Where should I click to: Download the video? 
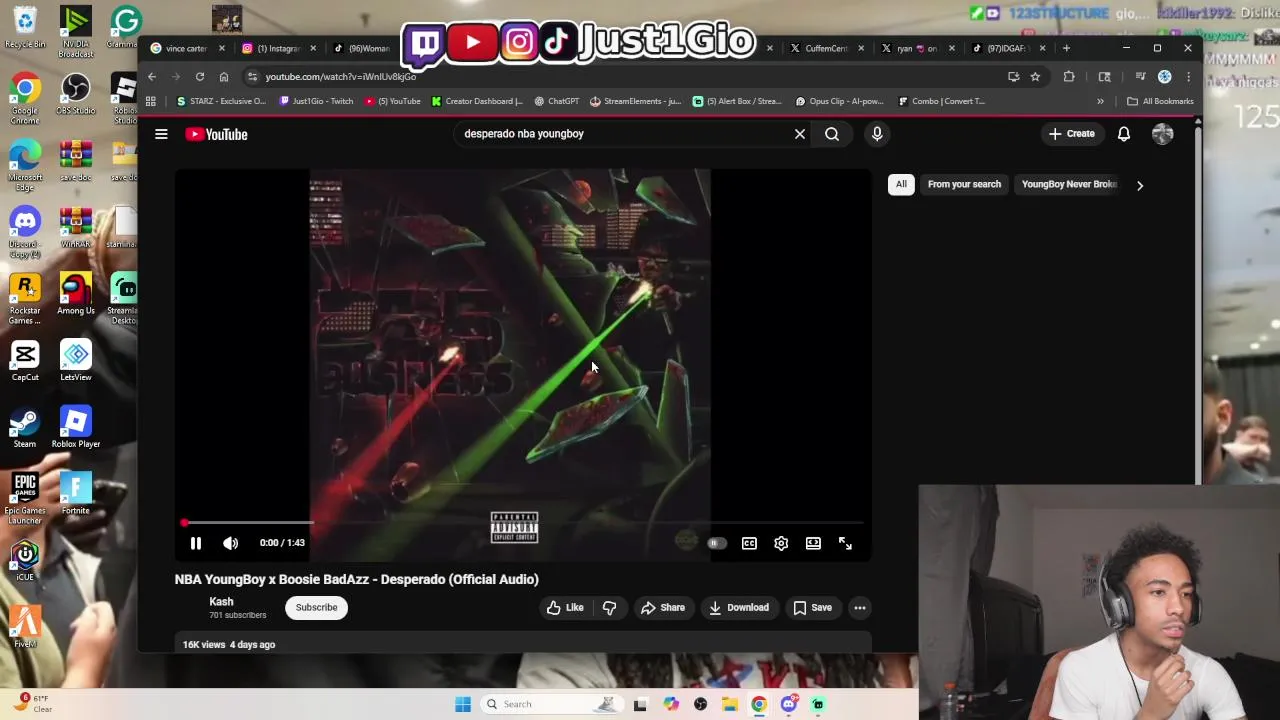[739, 607]
